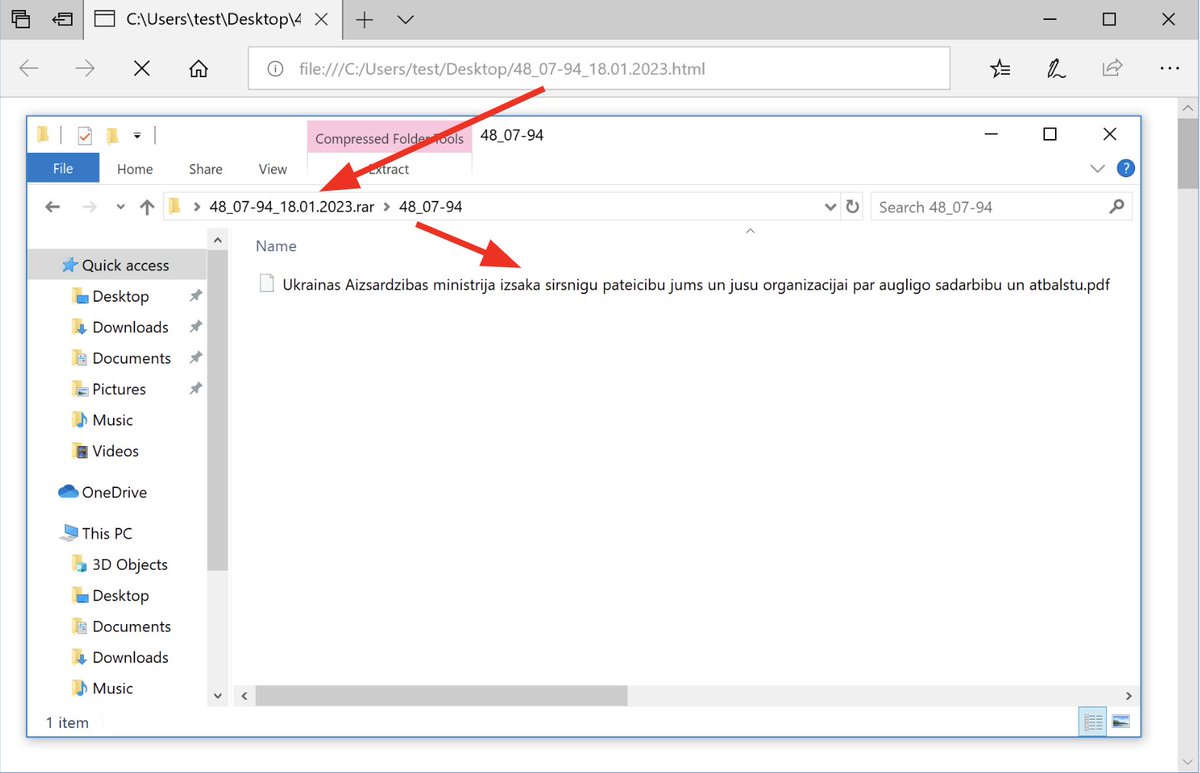
Task: Click the Search 48_07-94 box
Action: point(1001,207)
